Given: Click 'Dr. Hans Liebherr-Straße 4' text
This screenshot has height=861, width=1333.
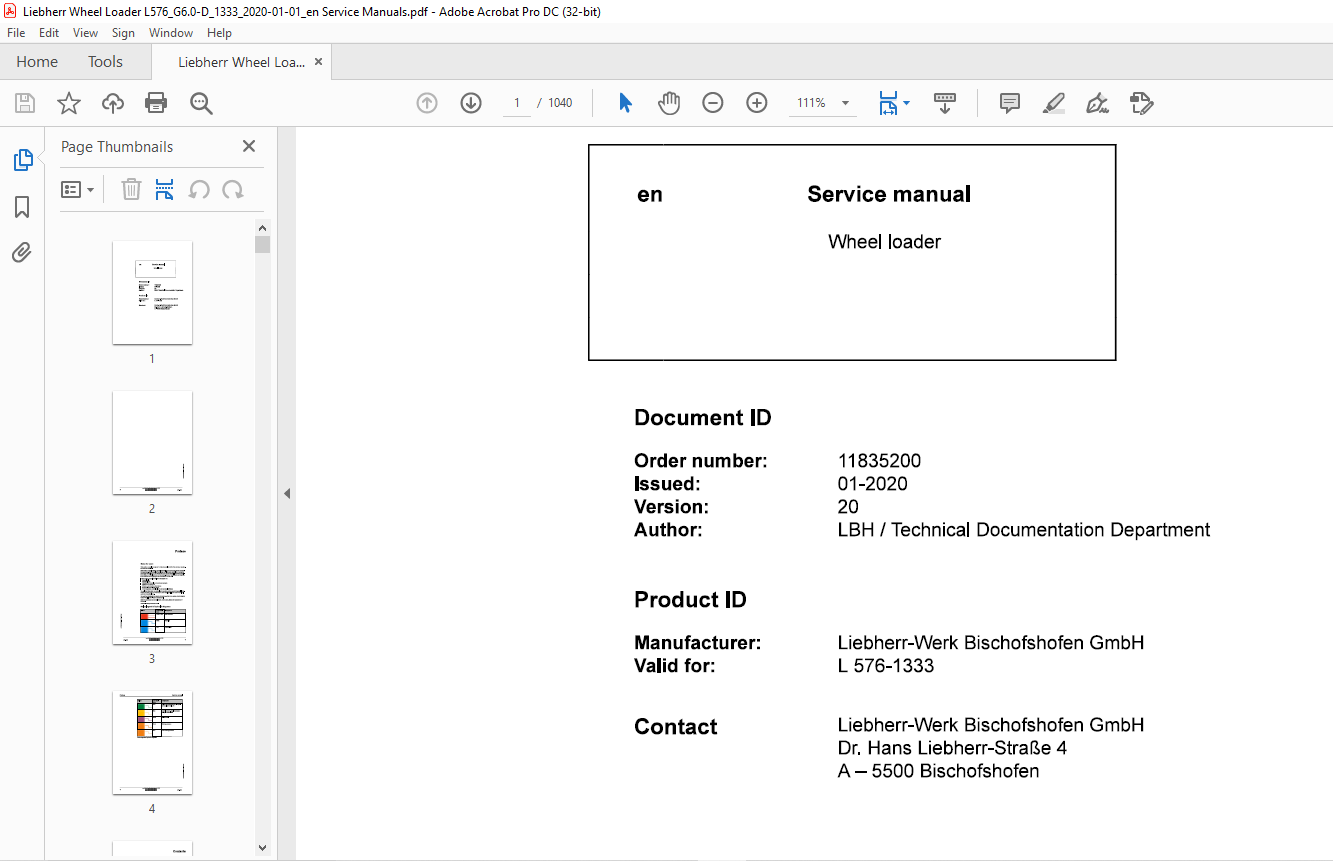Looking at the screenshot, I should coord(952,748).
